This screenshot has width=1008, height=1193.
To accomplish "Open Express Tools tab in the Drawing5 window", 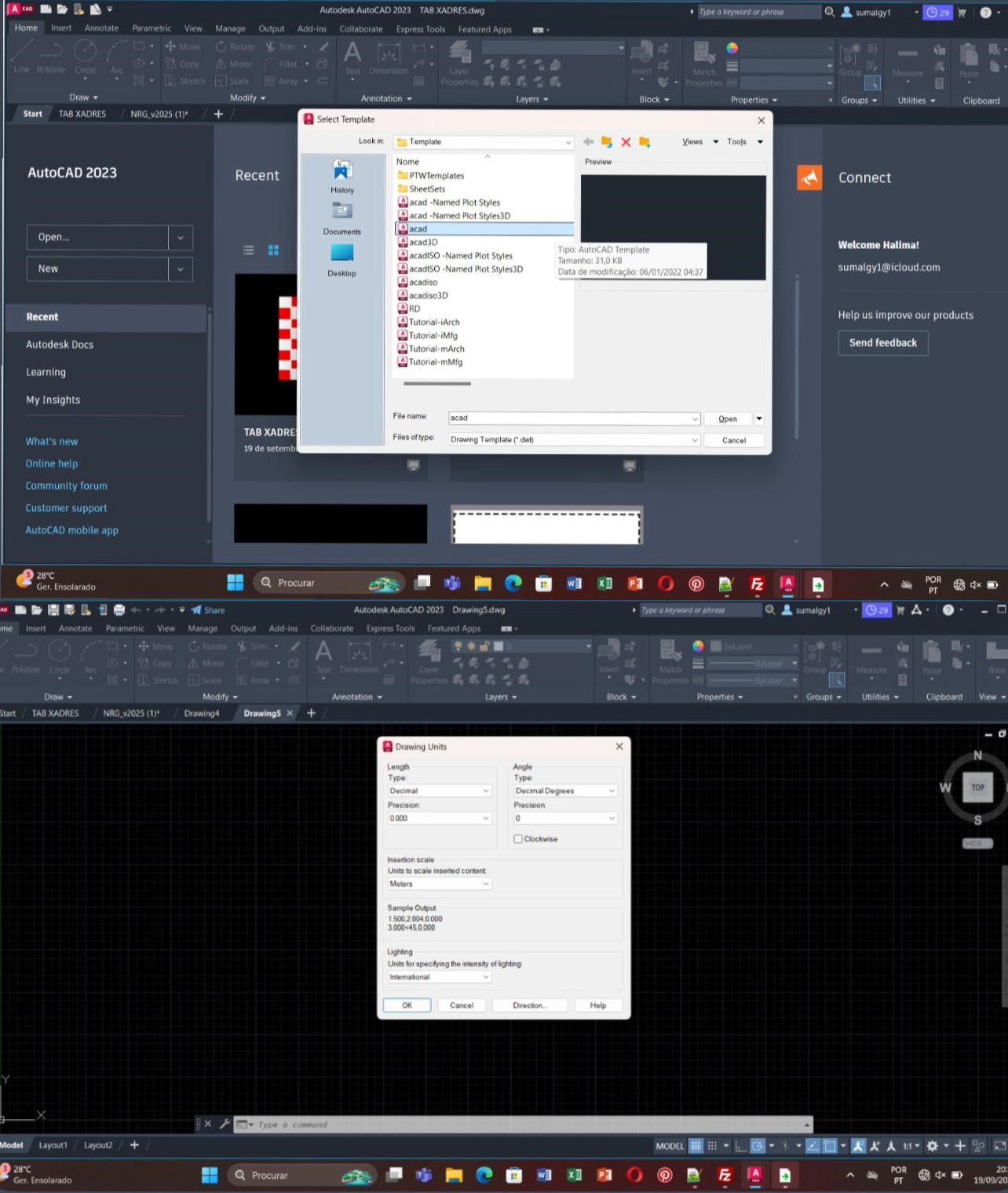I will point(390,628).
